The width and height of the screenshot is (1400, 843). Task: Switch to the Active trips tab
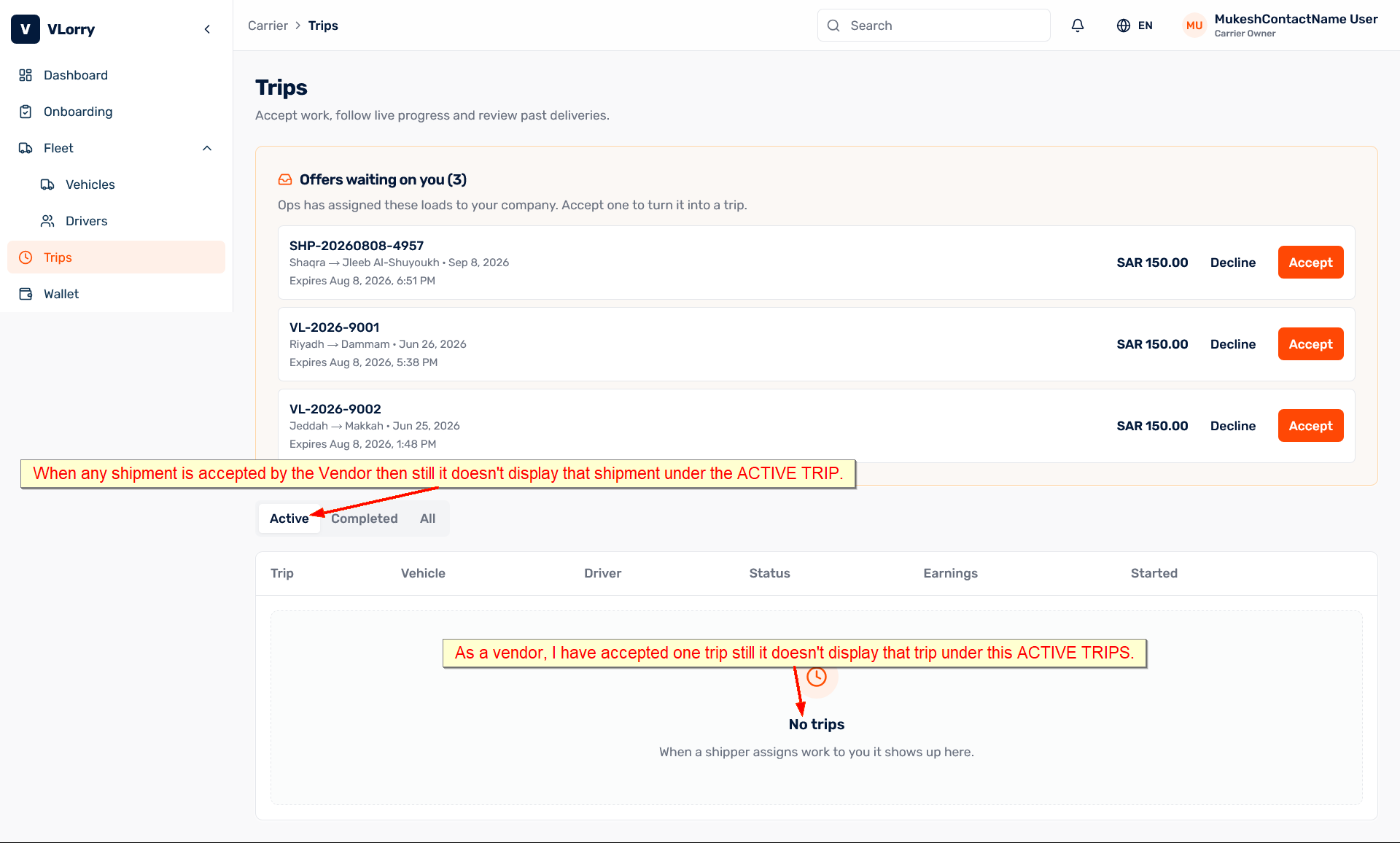click(289, 518)
